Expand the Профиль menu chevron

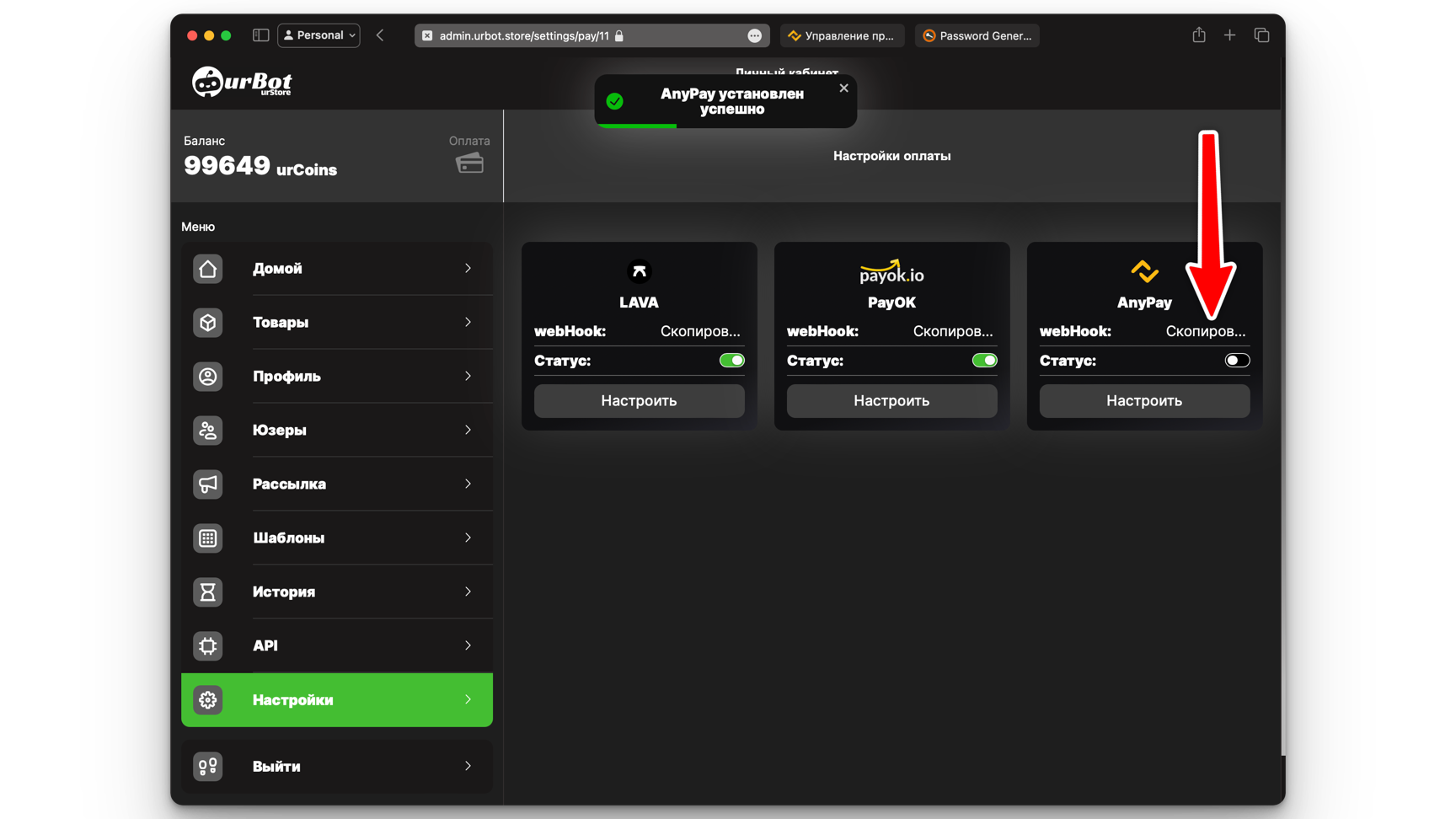click(x=468, y=377)
